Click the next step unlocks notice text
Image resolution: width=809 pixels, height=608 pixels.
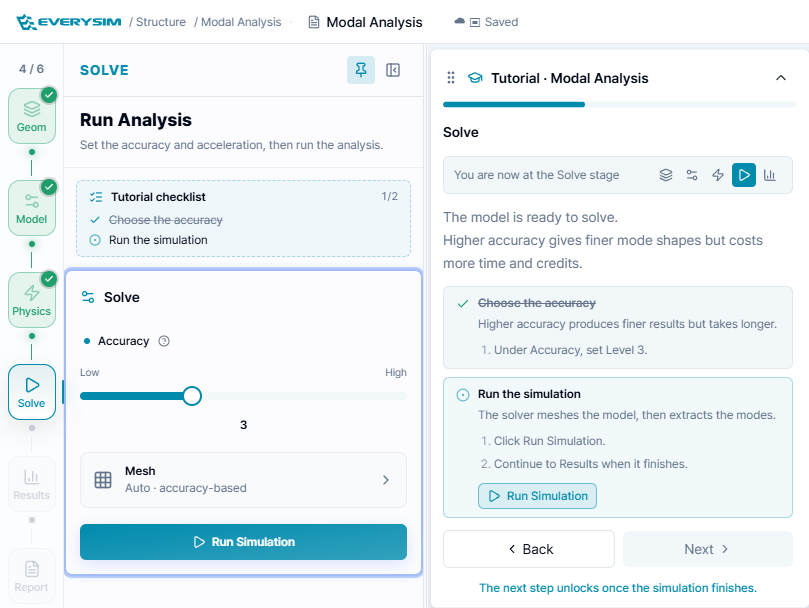pos(618,588)
